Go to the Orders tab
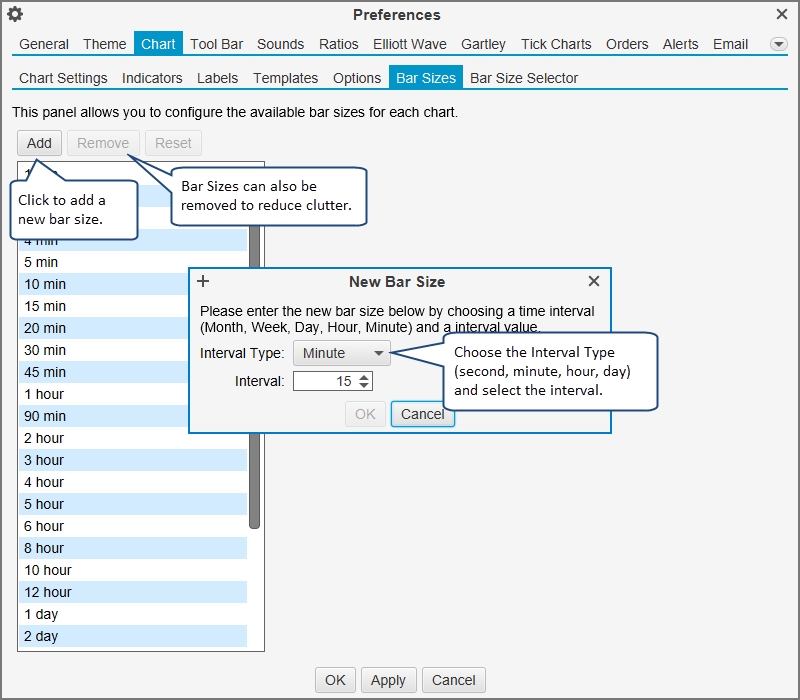Viewport: 800px width, 700px height. 627,44
